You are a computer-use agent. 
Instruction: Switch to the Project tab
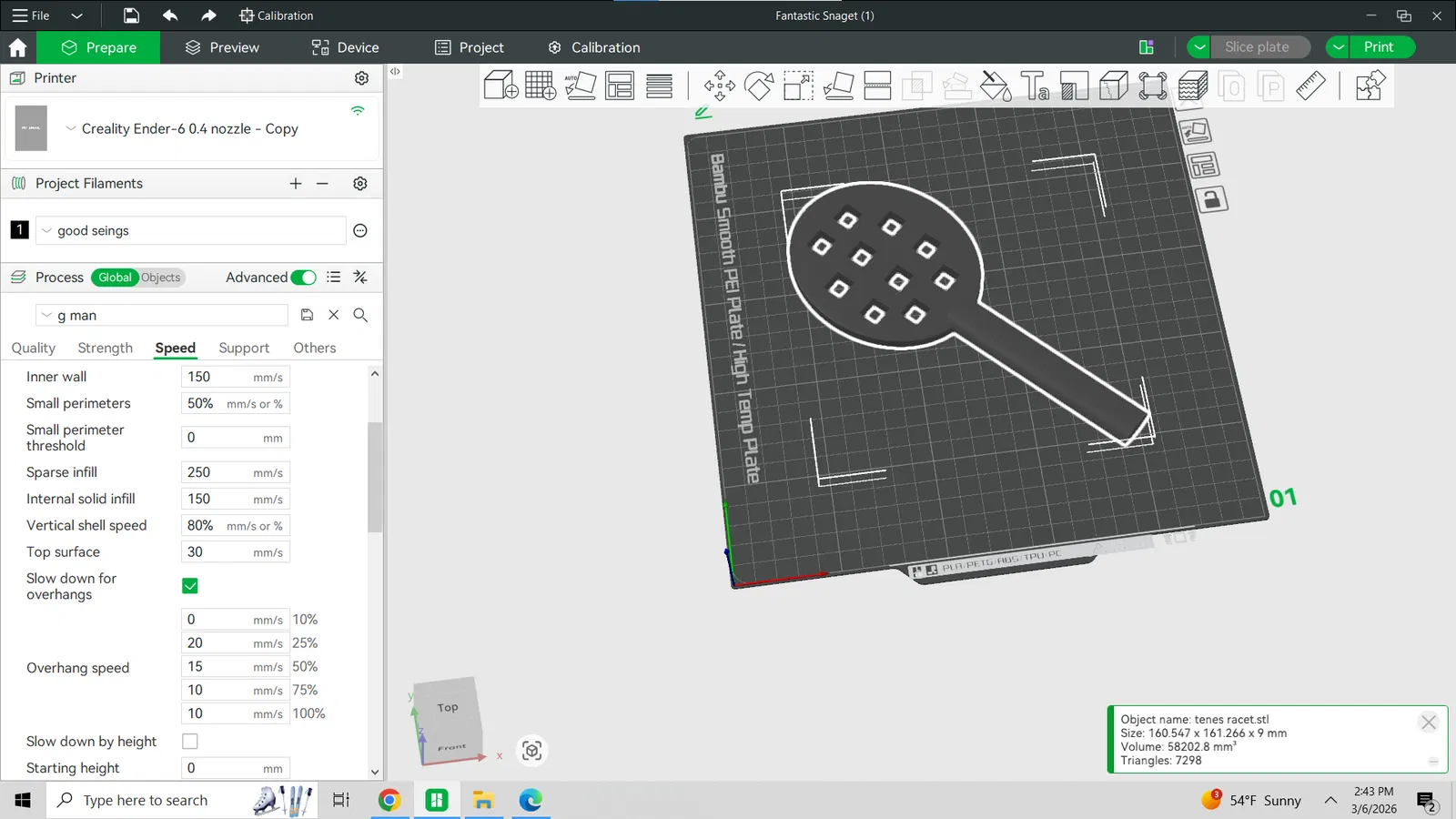(470, 47)
